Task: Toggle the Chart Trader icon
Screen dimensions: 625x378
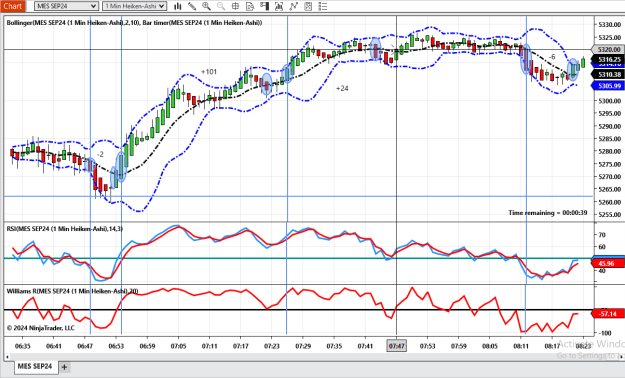Action: [x=264, y=6]
